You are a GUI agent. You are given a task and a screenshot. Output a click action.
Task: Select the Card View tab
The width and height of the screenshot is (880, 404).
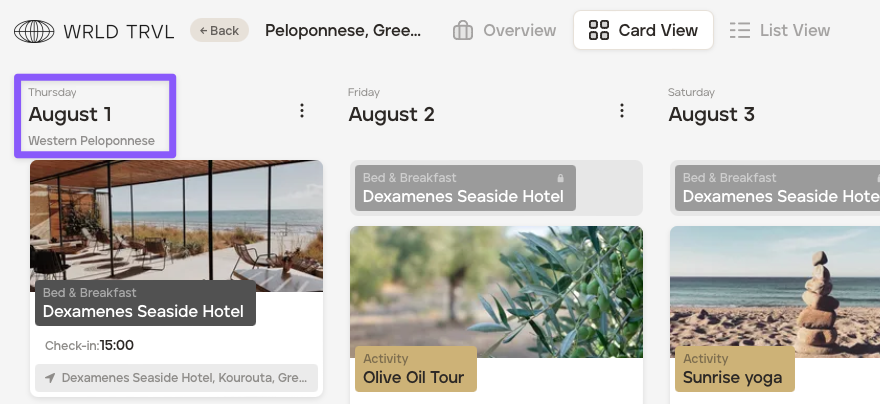(x=643, y=30)
